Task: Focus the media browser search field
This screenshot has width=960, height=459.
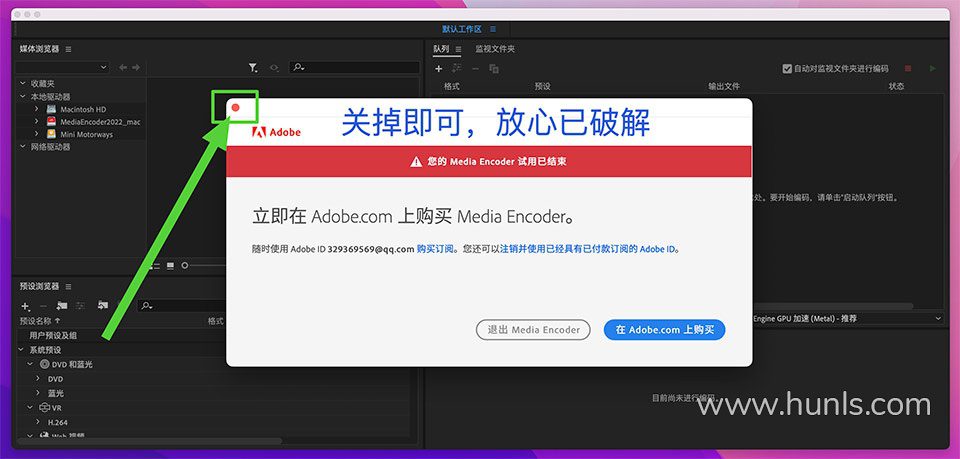Action: click(354, 67)
